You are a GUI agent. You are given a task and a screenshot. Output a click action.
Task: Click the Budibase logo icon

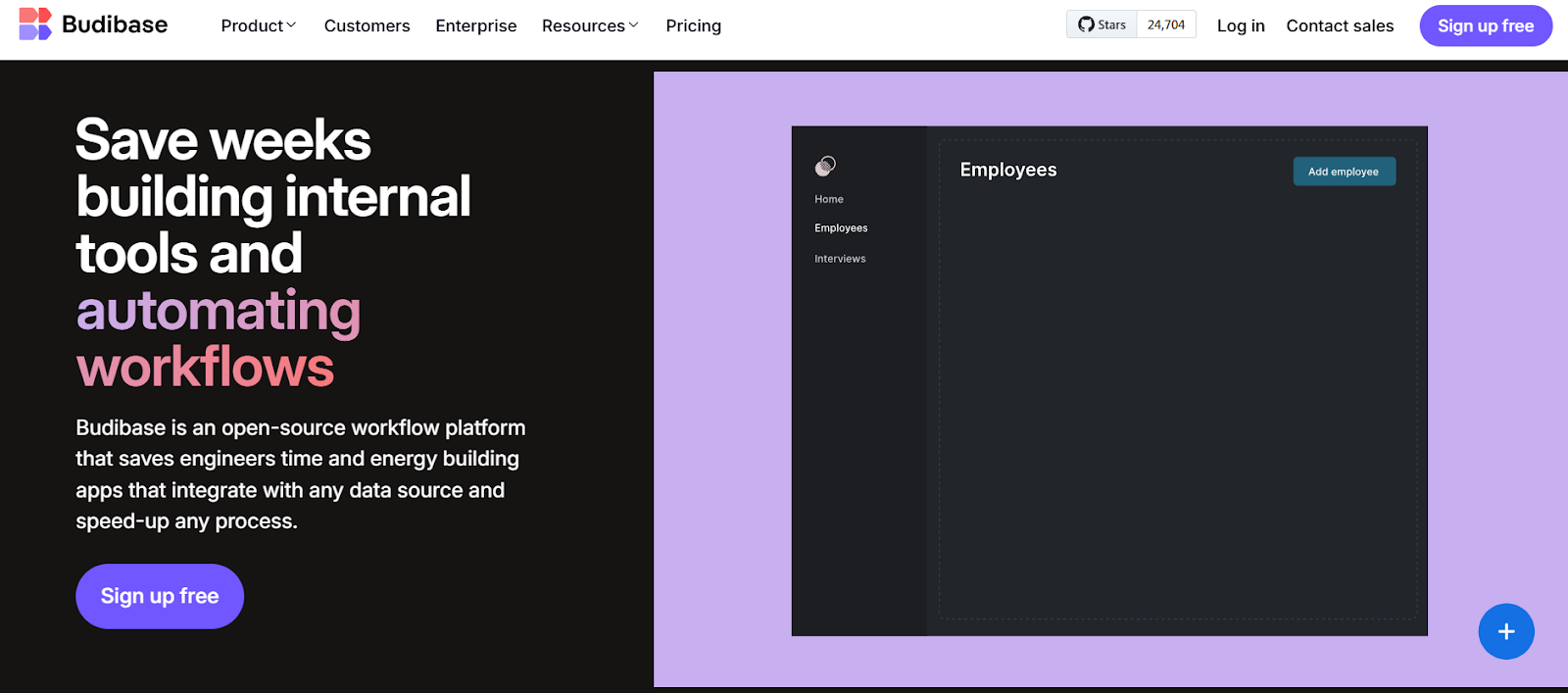click(x=35, y=25)
